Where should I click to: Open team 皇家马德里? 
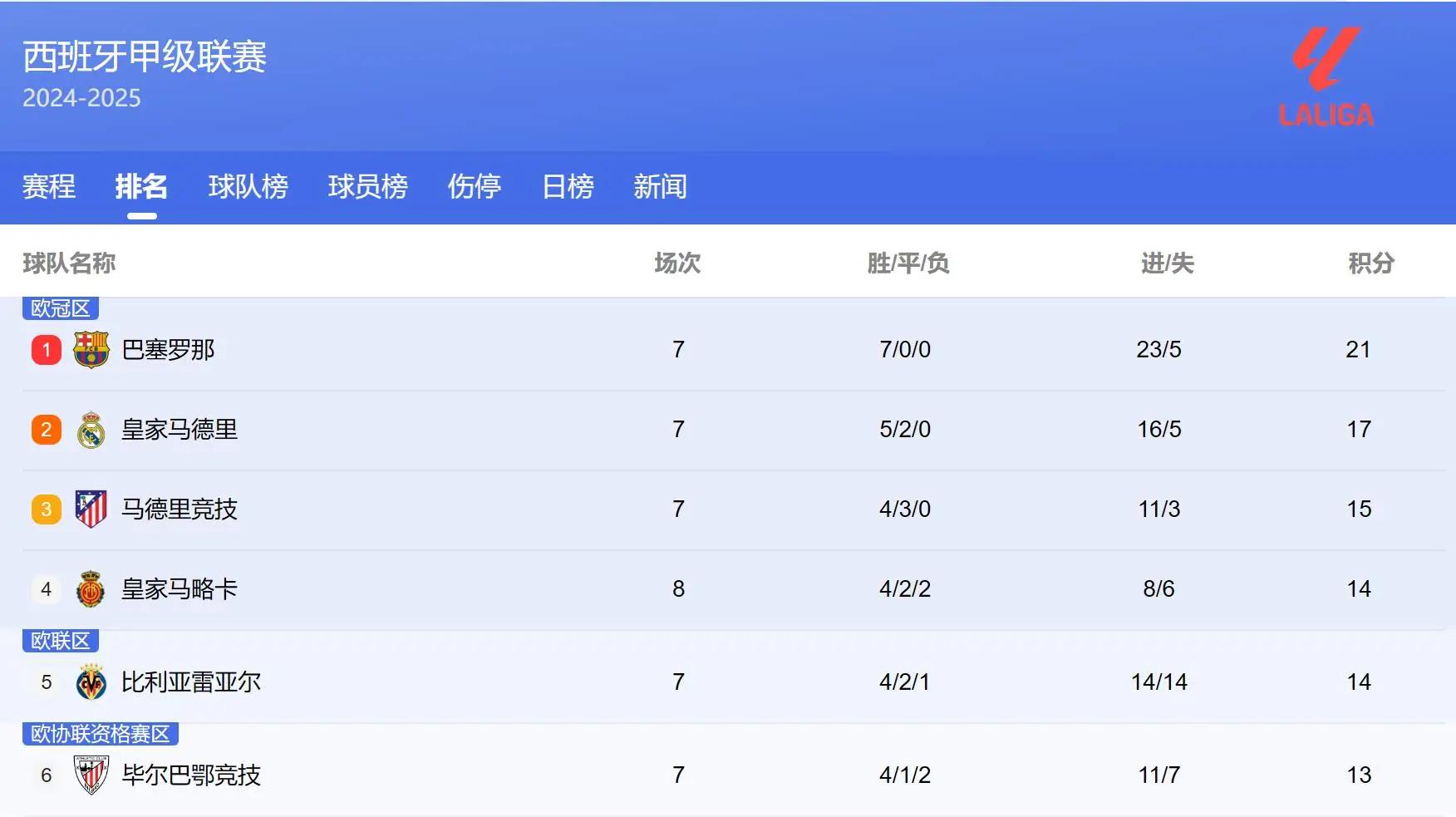point(180,430)
